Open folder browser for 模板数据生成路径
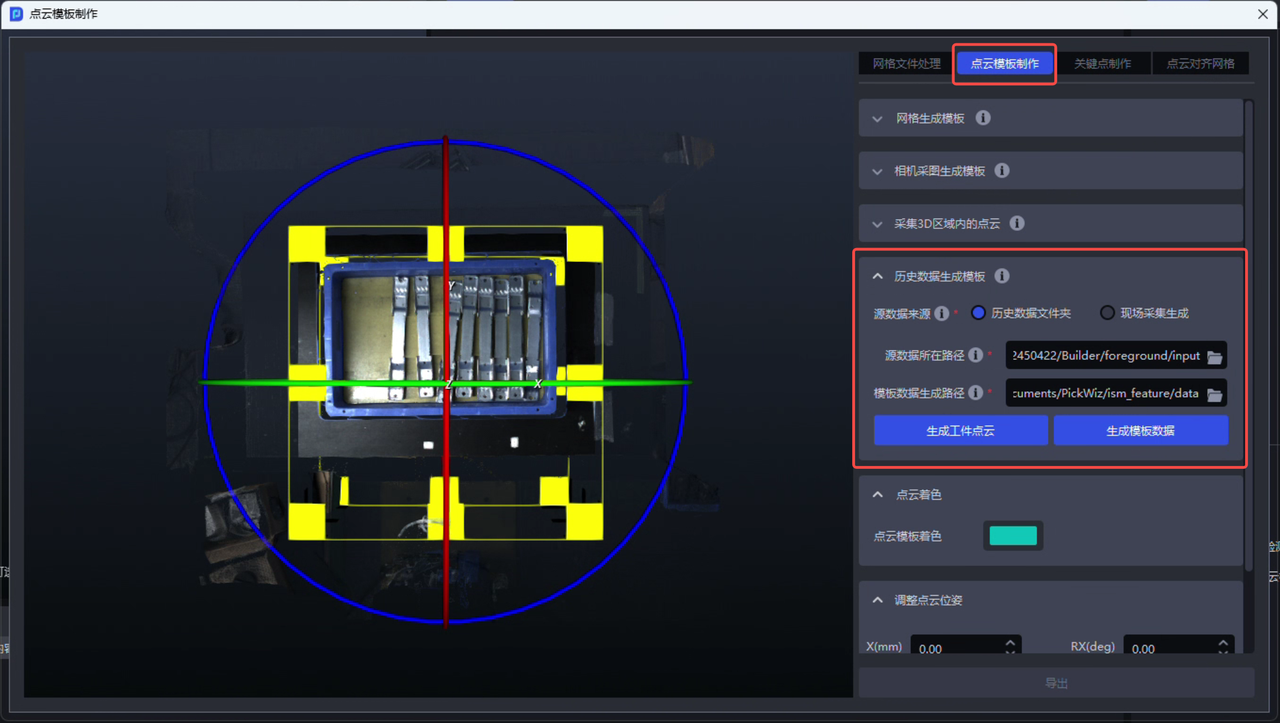This screenshot has height=723, width=1280. 1214,394
